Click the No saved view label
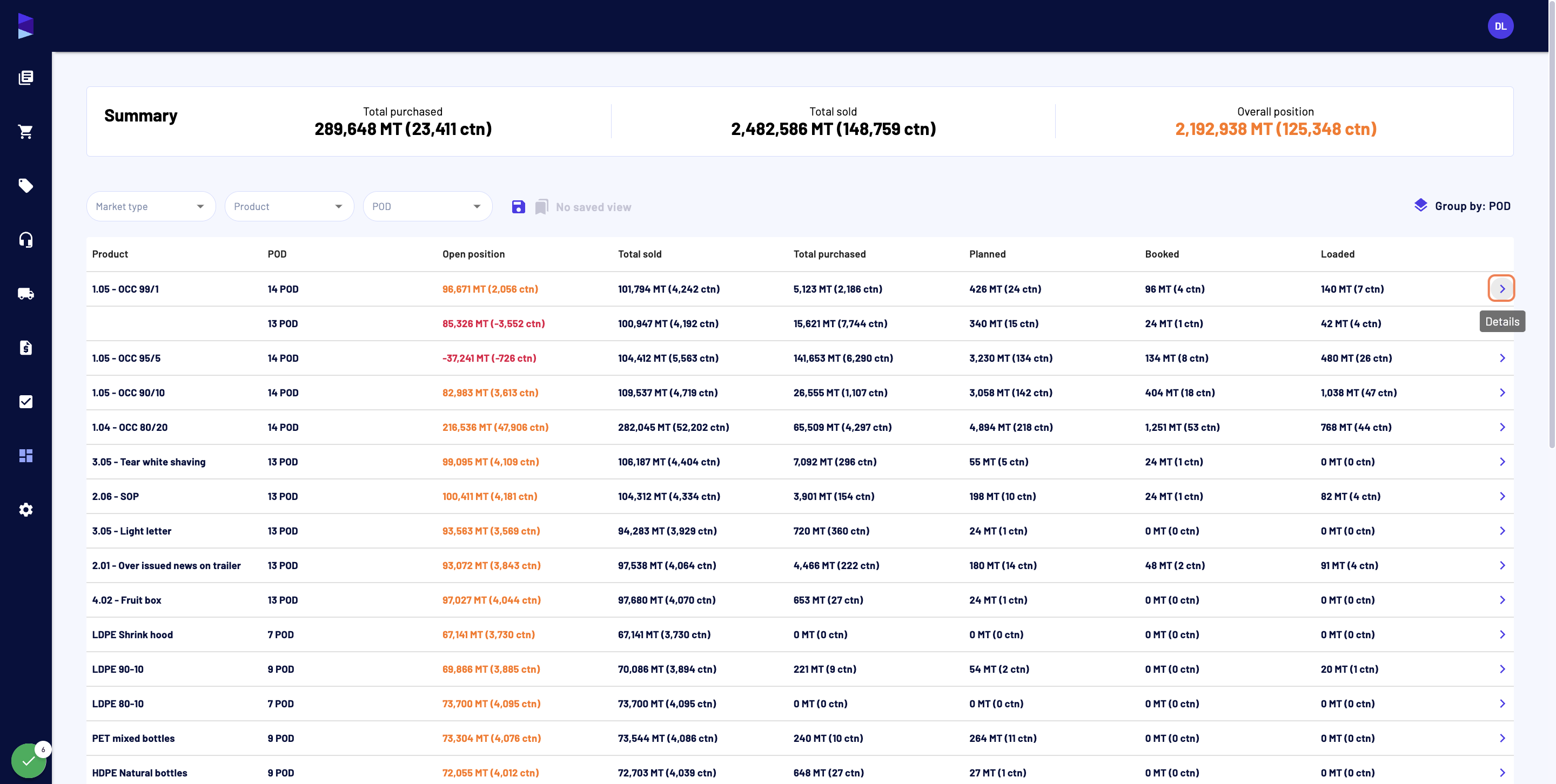Image resolution: width=1556 pixels, height=784 pixels. point(593,207)
